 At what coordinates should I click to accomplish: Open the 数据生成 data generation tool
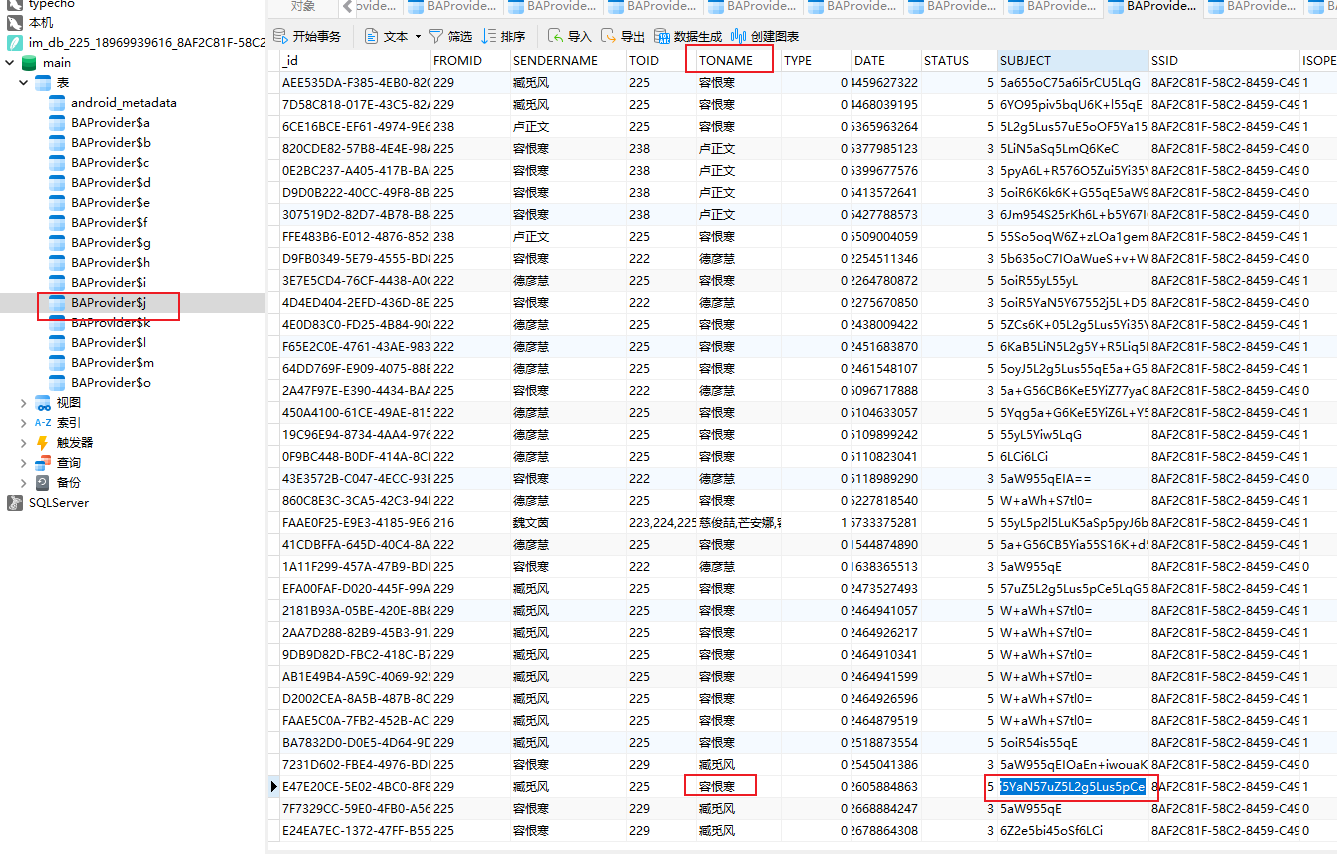(x=688, y=36)
